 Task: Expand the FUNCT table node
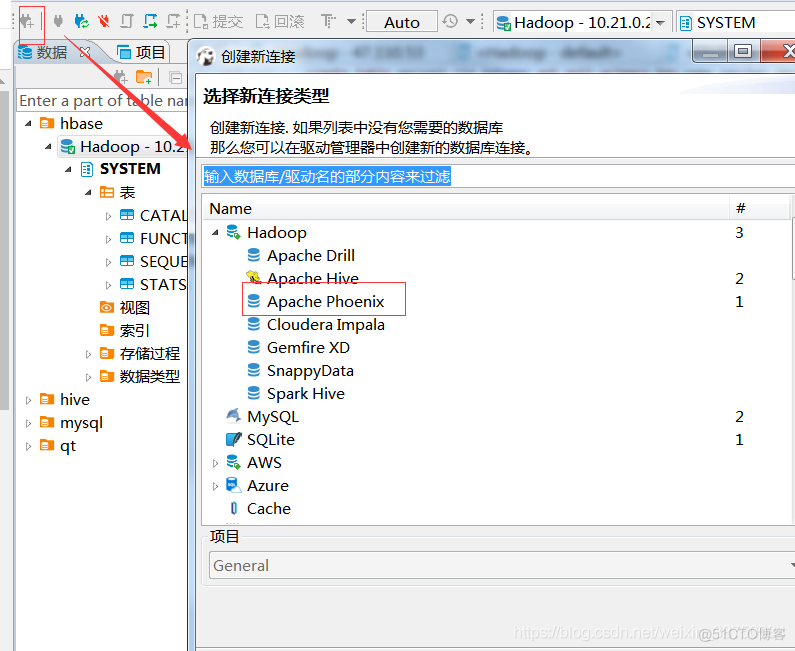coord(108,239)
